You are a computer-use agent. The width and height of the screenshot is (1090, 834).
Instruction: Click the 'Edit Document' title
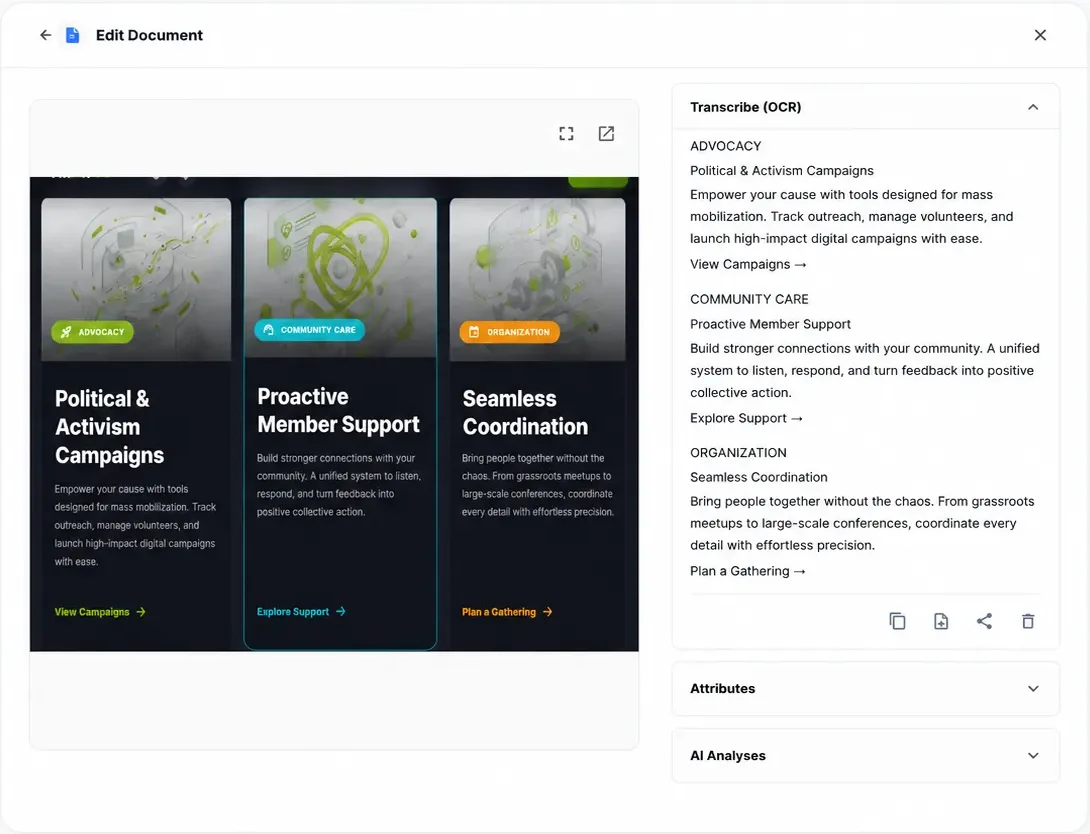tap(149, 35)
